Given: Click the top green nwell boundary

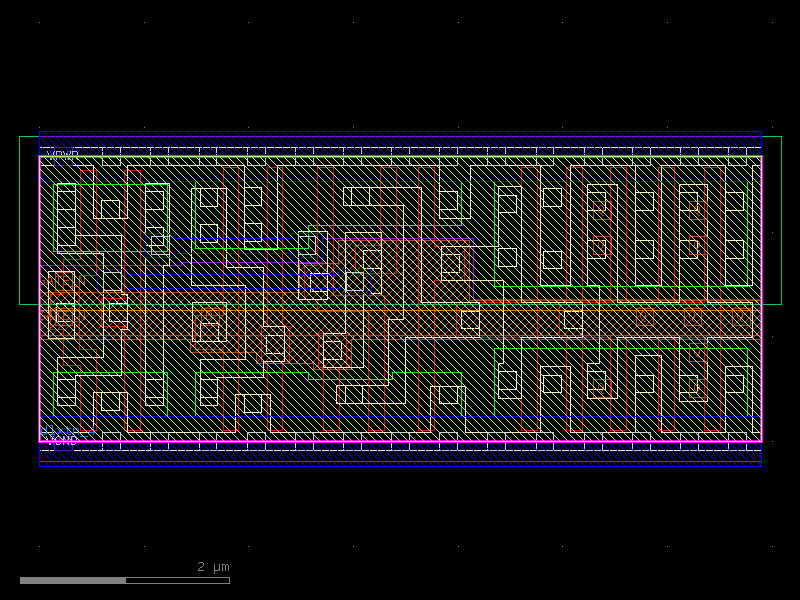Looking at the screenshot, I should pyautogui.click(x=400, y=133).
